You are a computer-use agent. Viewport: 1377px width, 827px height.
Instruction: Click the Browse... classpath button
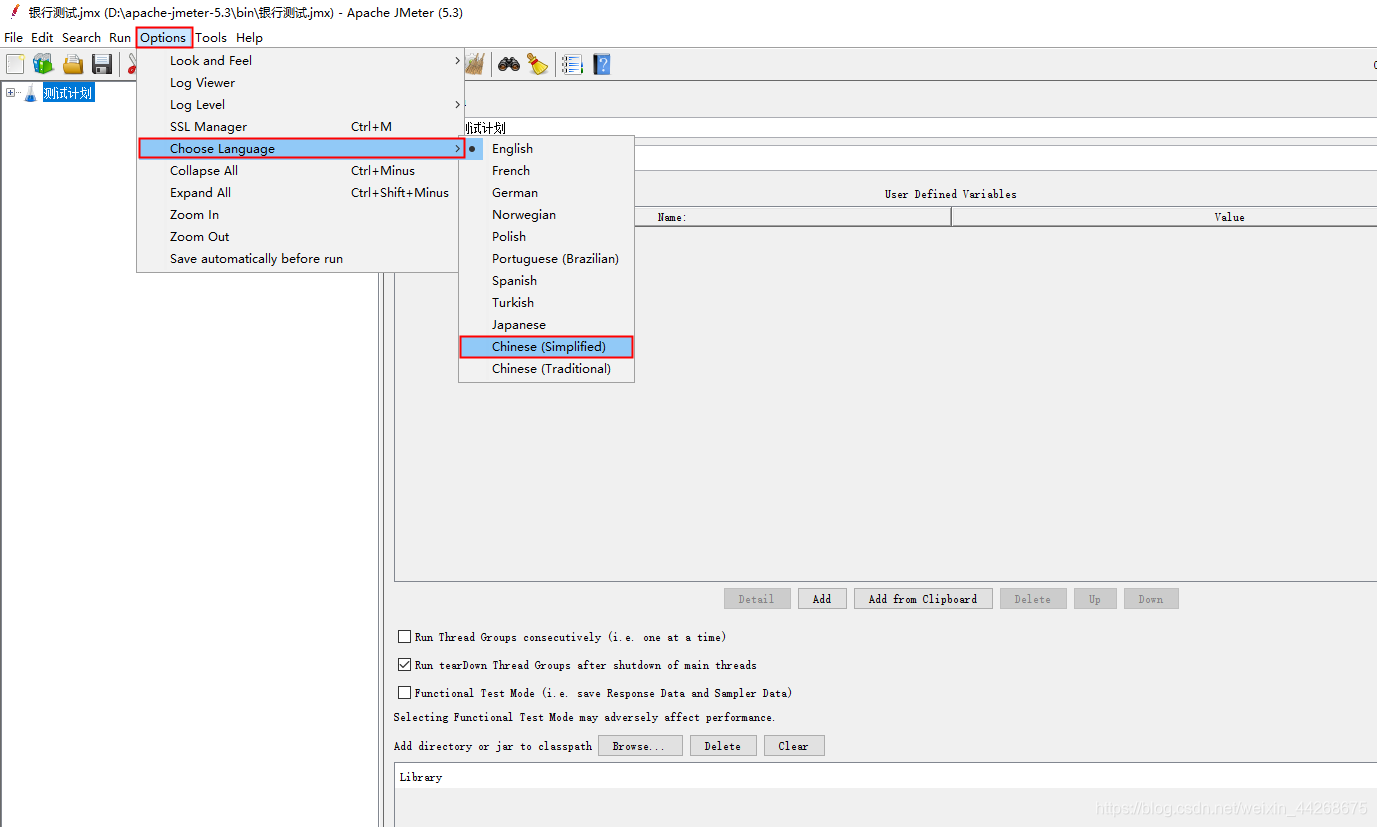640,746
